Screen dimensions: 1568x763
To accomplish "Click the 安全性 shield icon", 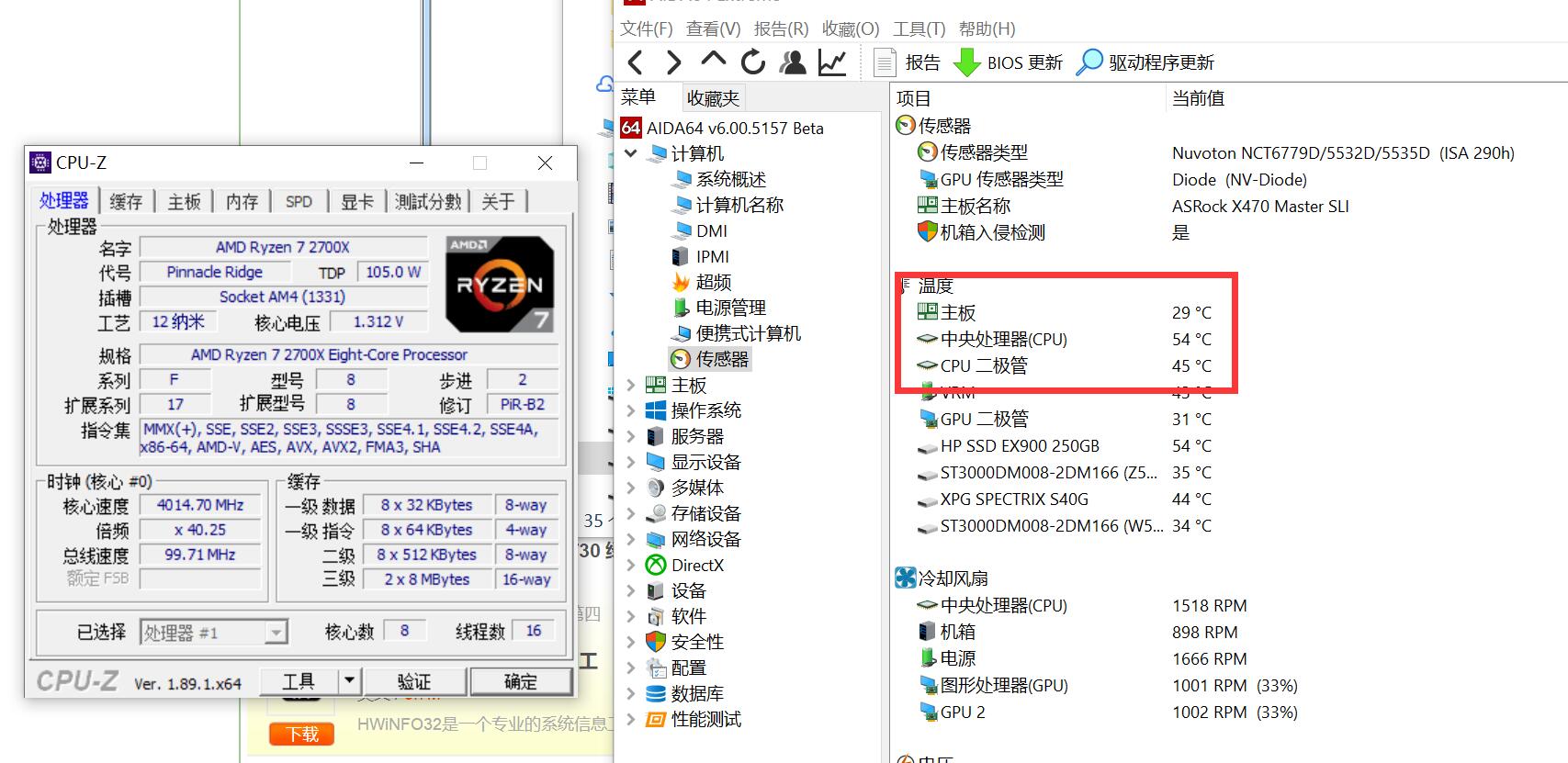I will pyautogui.click(x=656, y=642).
